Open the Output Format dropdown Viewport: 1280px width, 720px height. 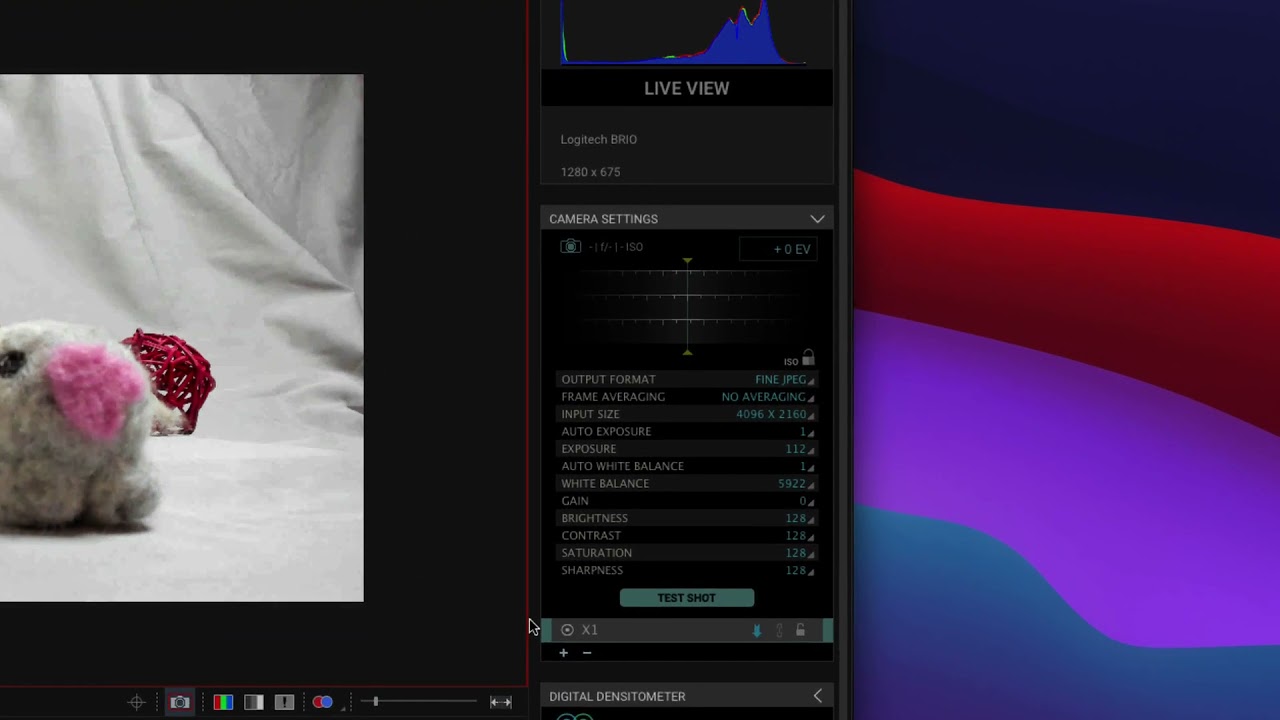coord(785,380)
